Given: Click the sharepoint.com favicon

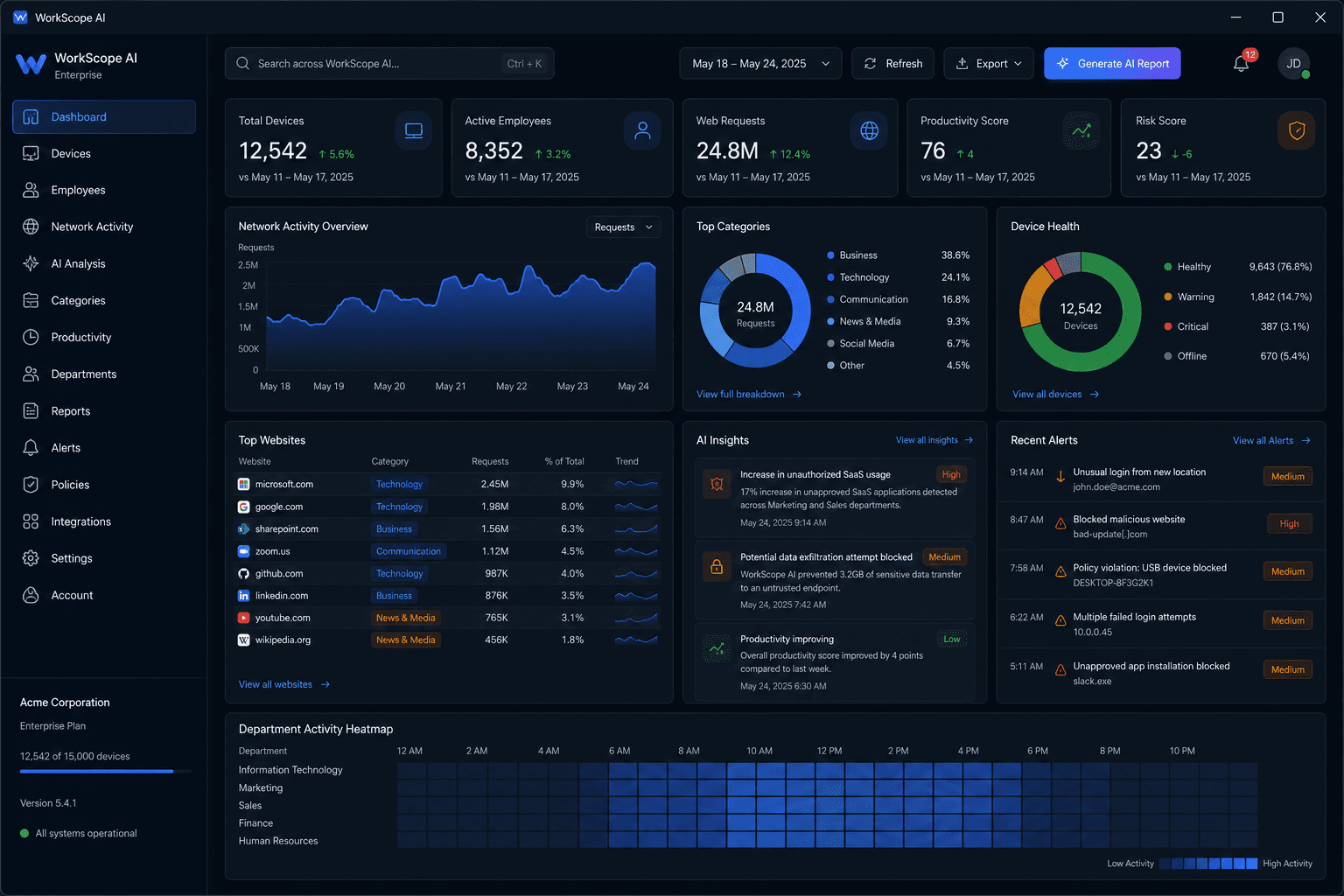Looking at the screenshot, I should click(244, 529).
